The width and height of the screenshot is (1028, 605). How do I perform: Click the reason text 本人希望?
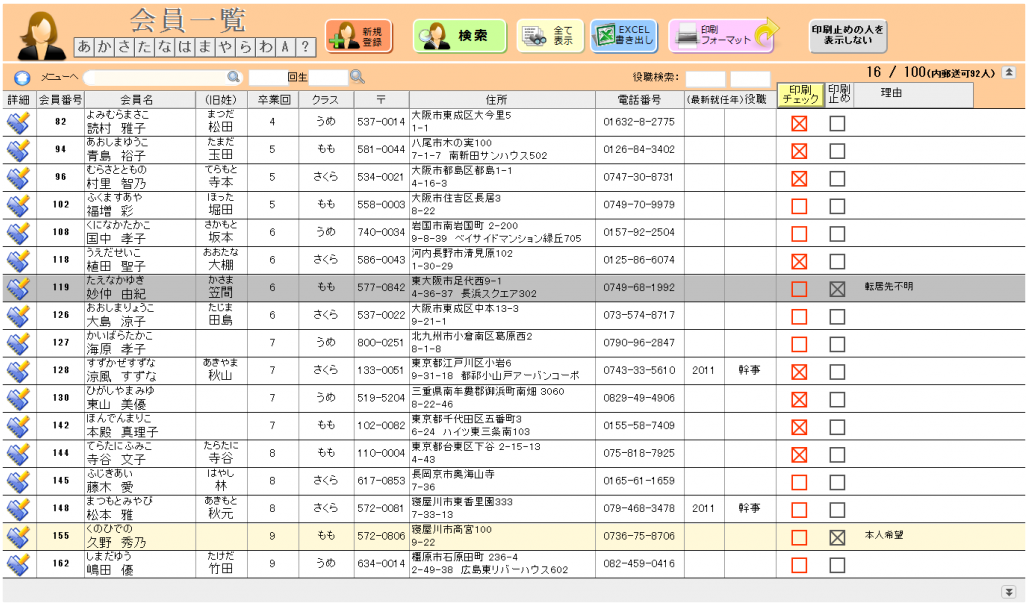coord(884,535)
